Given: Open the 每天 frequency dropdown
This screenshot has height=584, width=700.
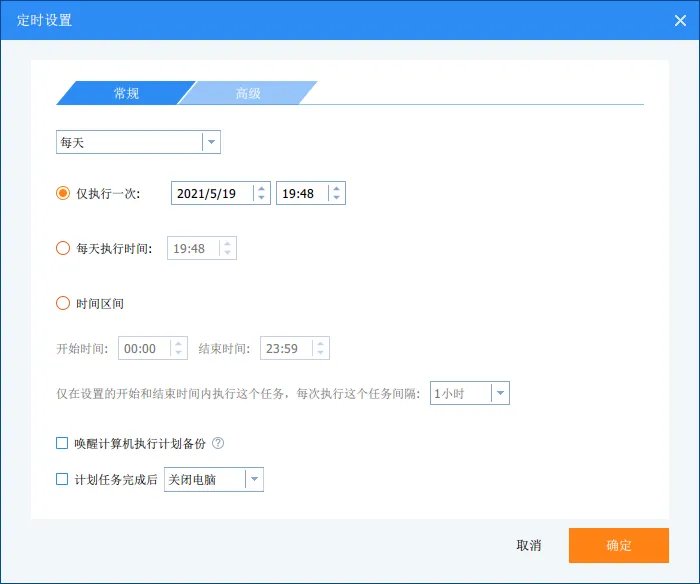Looking at the screenshot, I should tap(138, 142).
